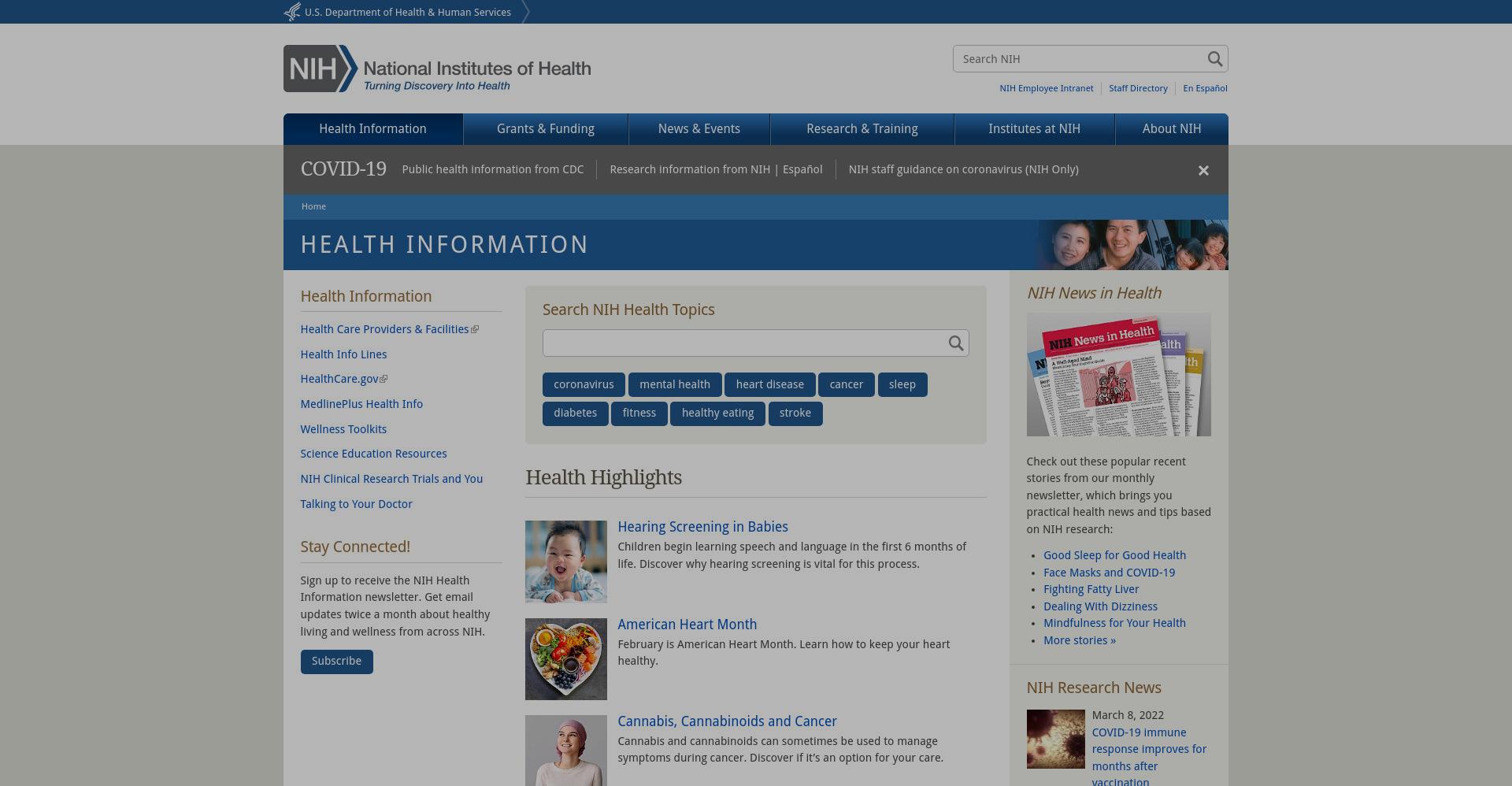Open the NIH Employee Intranet link
This screenshot has width=1512, height=786.
click(1047, 88)
